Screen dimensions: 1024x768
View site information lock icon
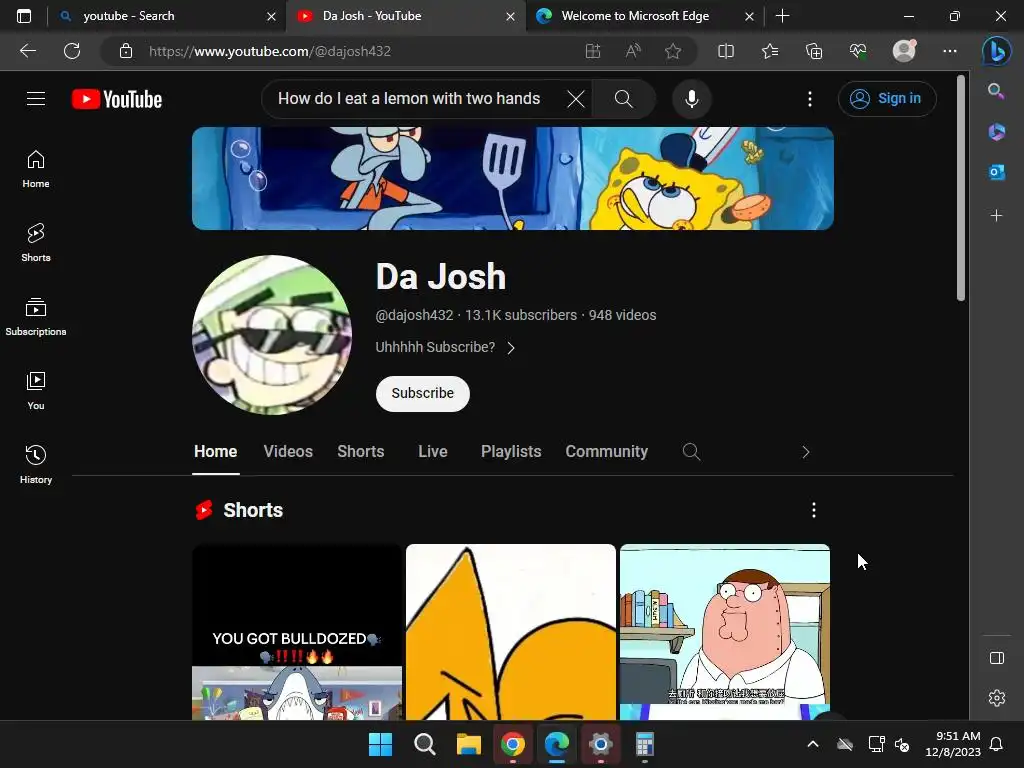click(x=126, y=51)
